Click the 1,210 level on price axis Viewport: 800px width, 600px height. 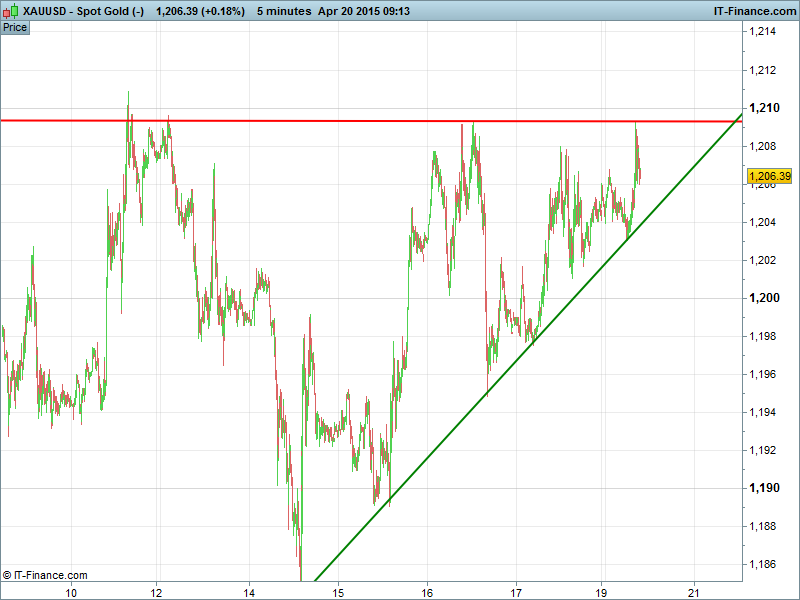tap(763, 108)
